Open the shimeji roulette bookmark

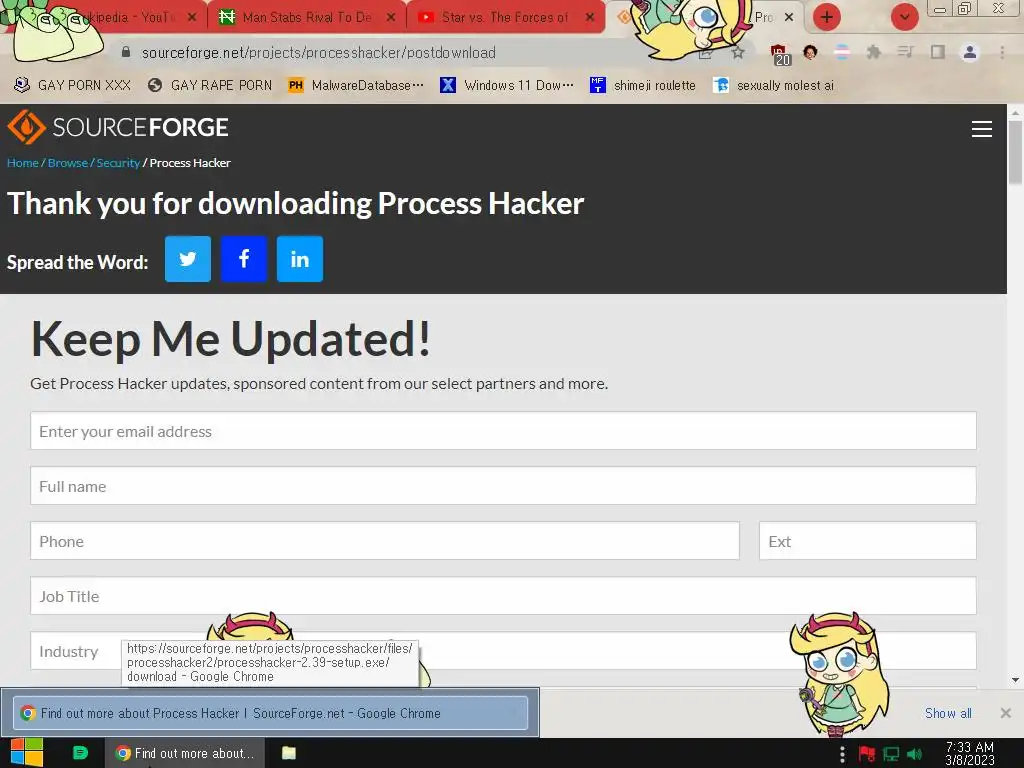(x=643, y=86)
